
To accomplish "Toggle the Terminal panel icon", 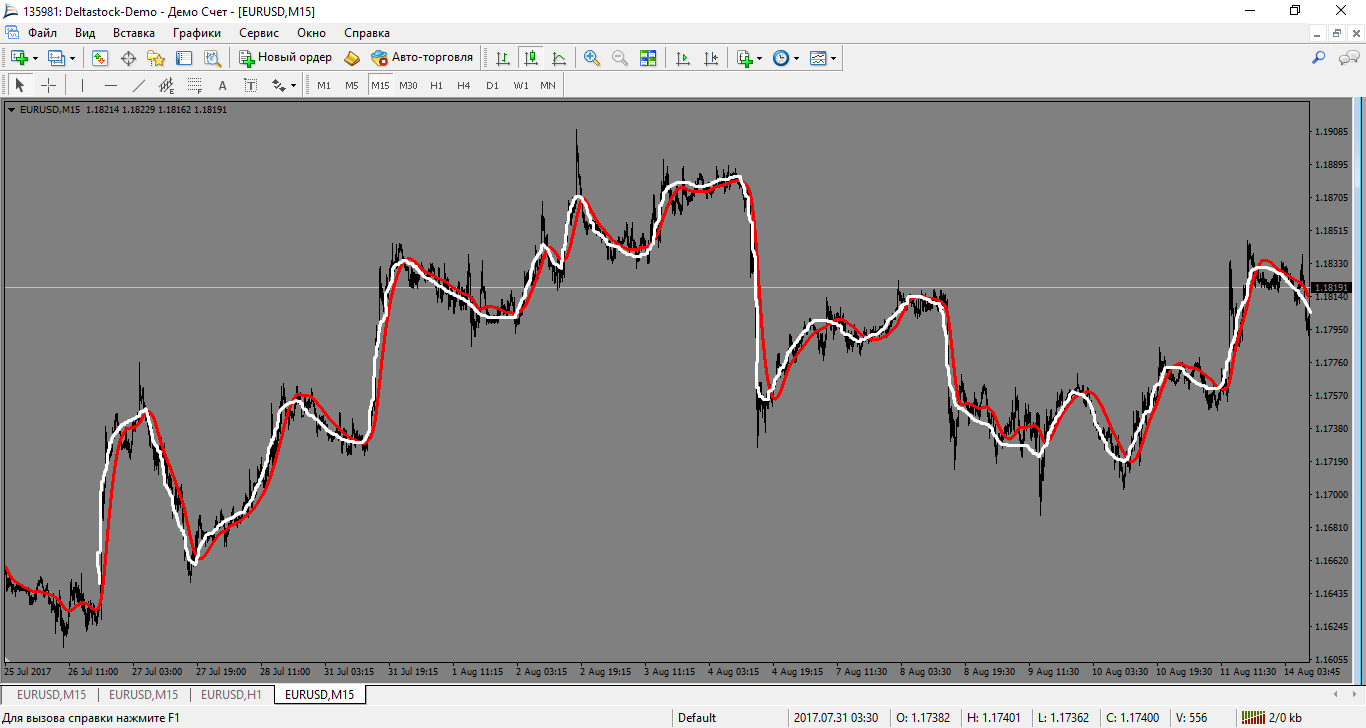I will [x=184, y=58].
